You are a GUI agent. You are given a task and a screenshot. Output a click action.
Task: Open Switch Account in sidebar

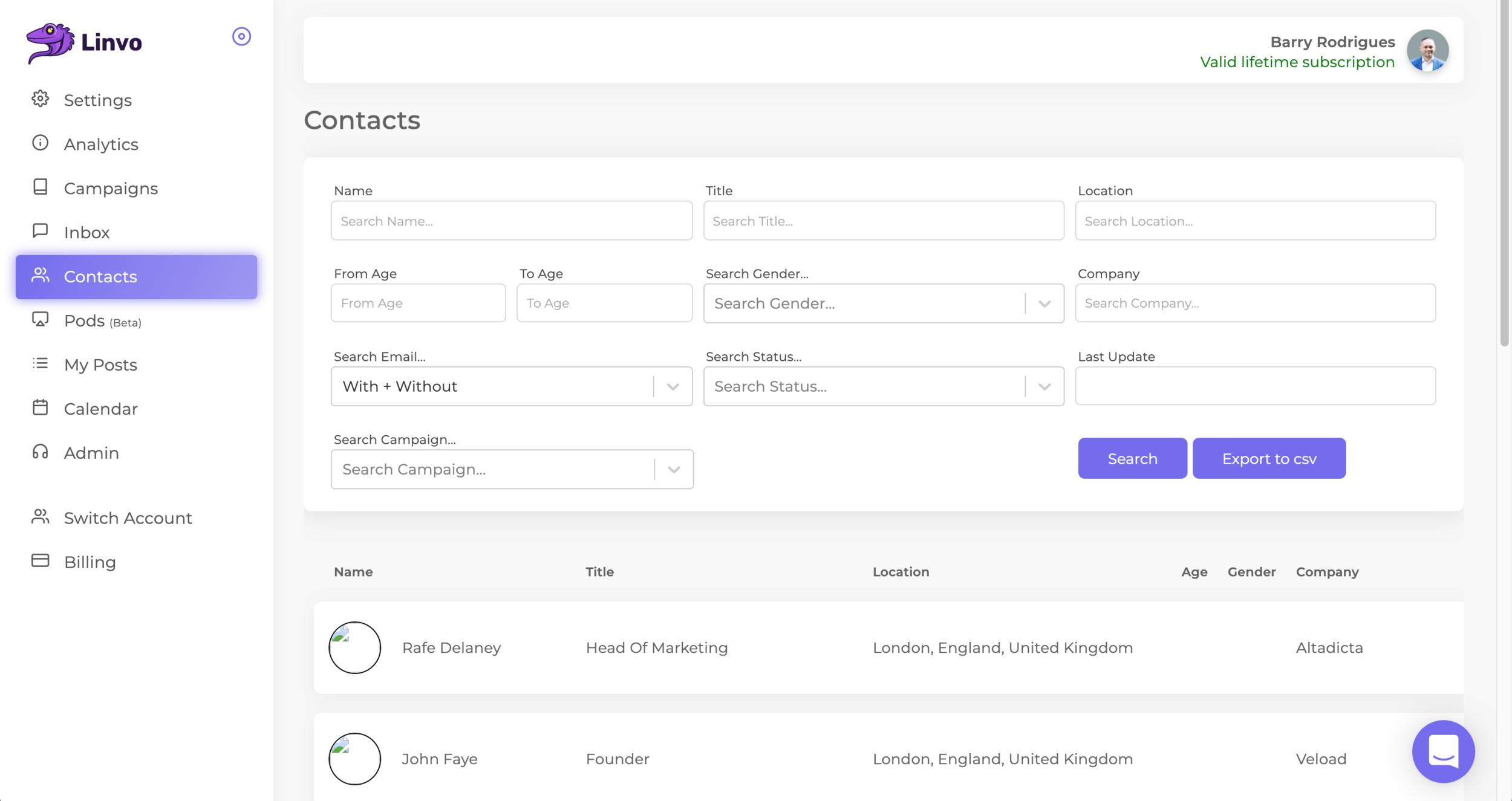pos(128,518)
